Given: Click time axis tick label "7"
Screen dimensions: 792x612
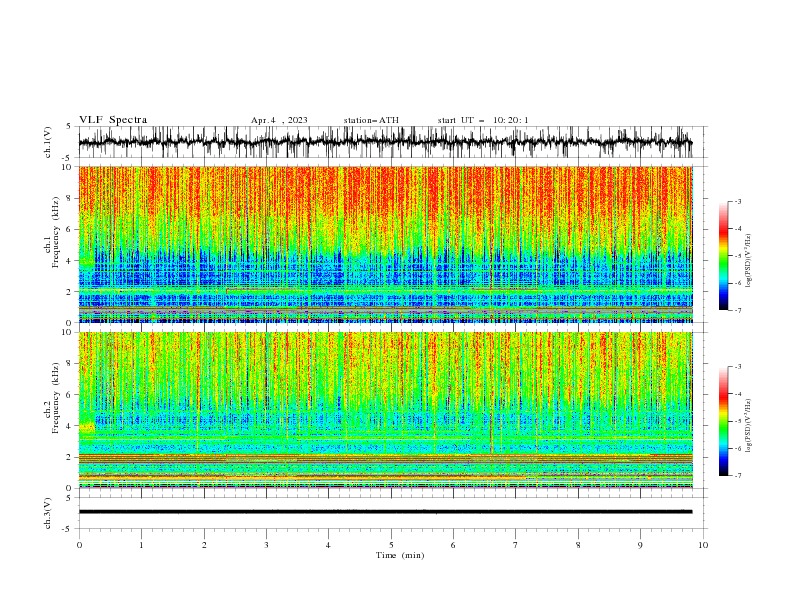Looking at the screenshot, I should [516, 545].
